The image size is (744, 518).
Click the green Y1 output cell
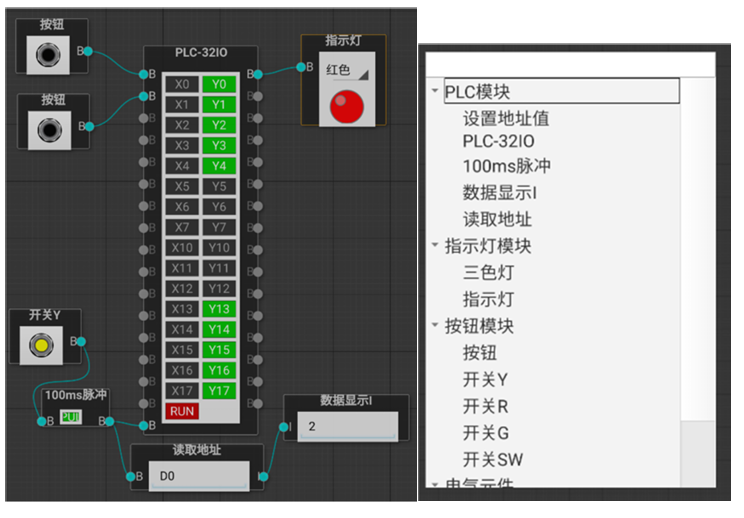[219, 105]
